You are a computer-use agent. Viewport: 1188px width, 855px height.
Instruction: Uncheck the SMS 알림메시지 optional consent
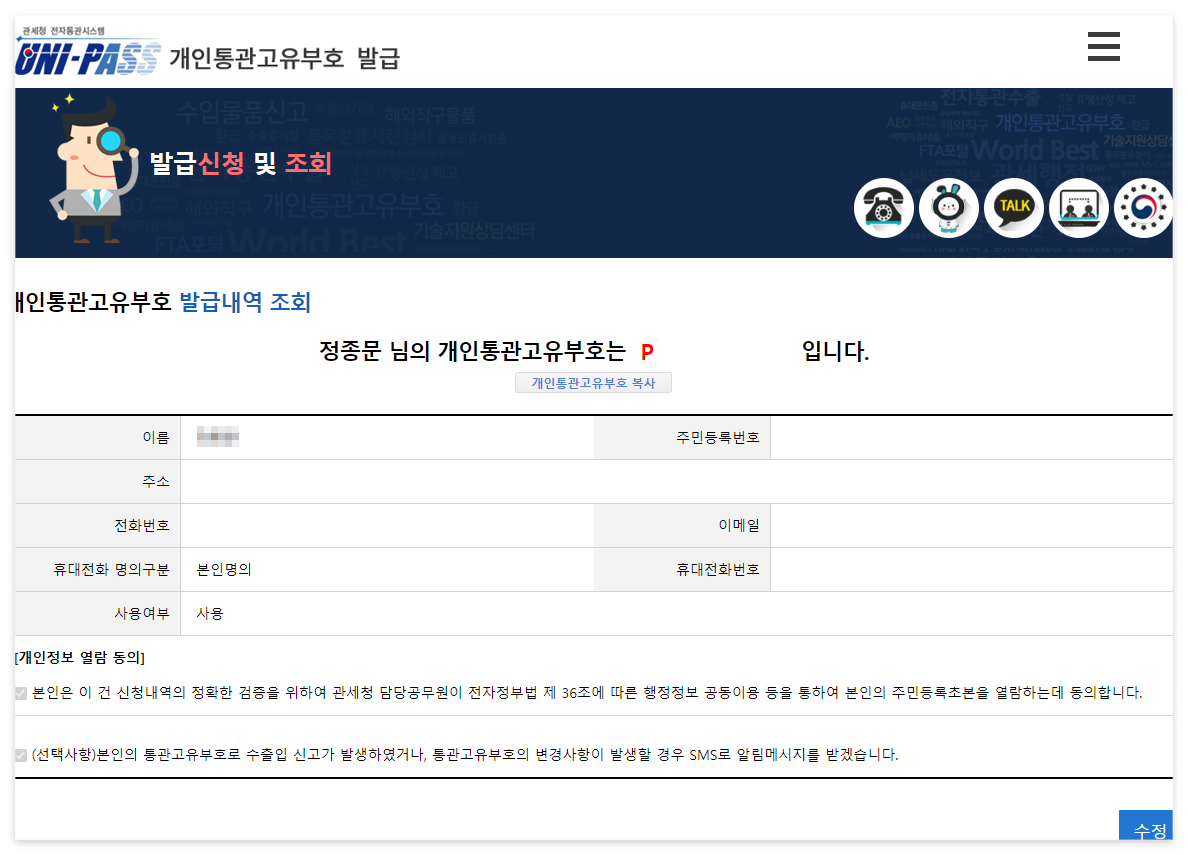click(x=20, y=756)
